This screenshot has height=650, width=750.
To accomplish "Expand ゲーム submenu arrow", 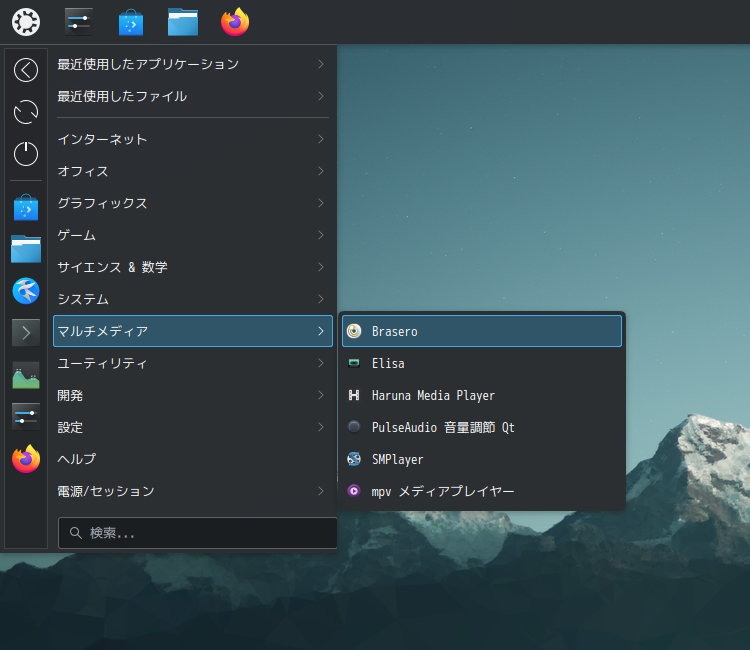I will [x=321, y=235].
